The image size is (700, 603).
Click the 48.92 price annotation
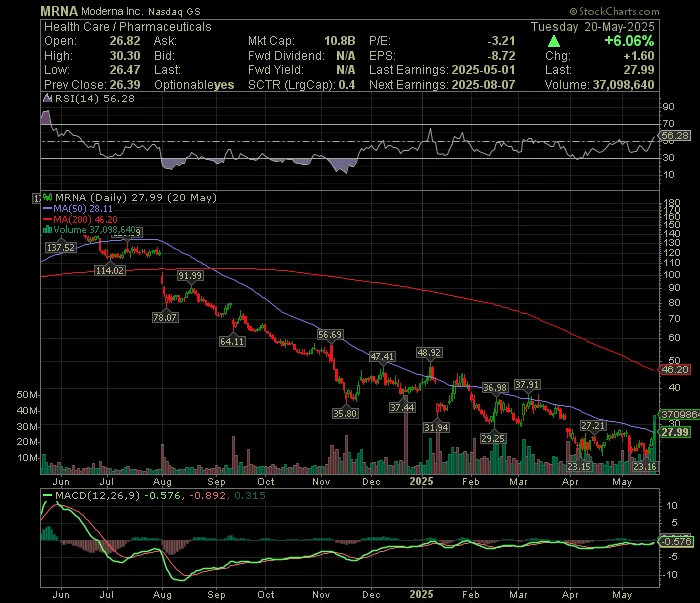429,353
